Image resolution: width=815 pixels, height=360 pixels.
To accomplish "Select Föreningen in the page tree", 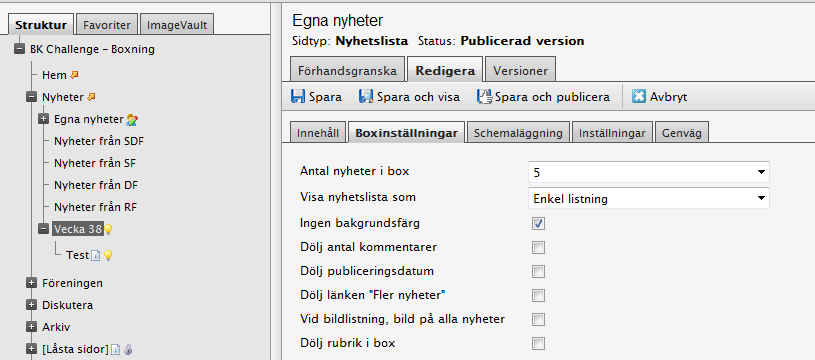I will (72, 283).
